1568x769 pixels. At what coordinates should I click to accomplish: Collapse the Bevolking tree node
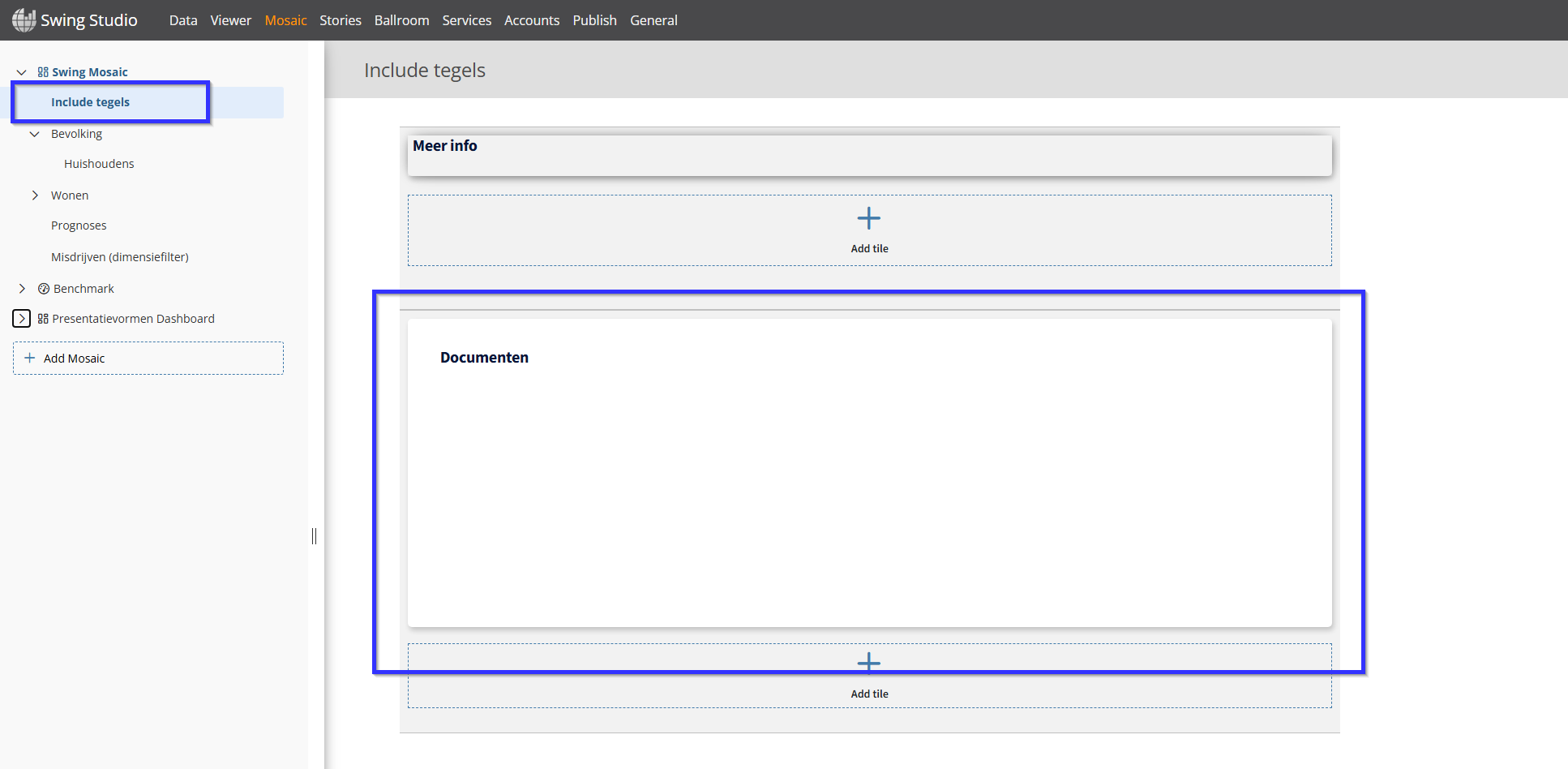[x=35, y=134]
